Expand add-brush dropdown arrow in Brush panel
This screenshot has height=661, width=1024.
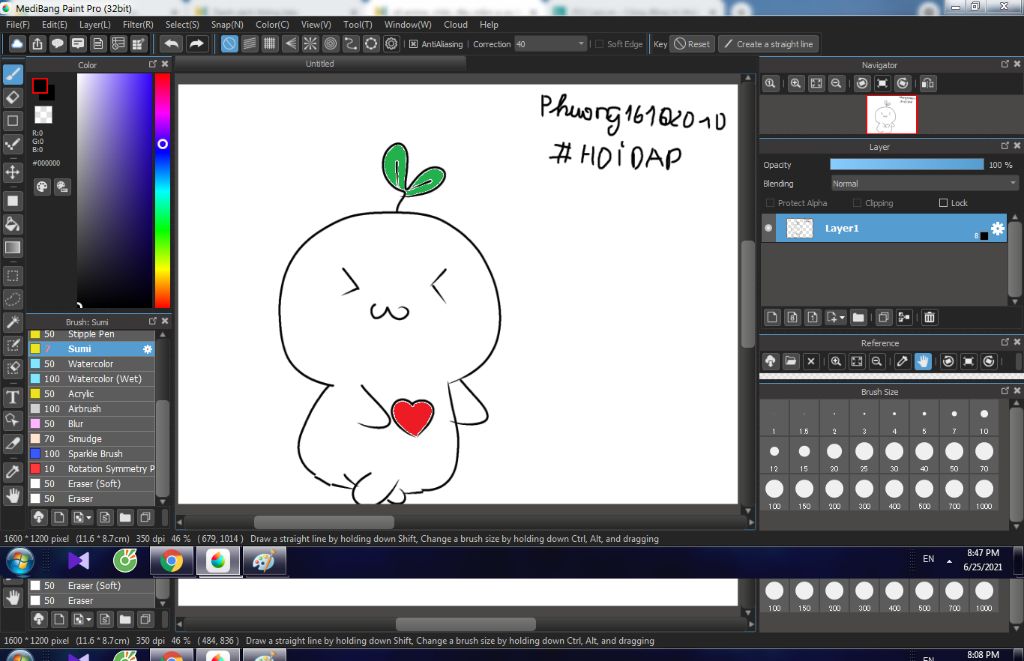88,518
